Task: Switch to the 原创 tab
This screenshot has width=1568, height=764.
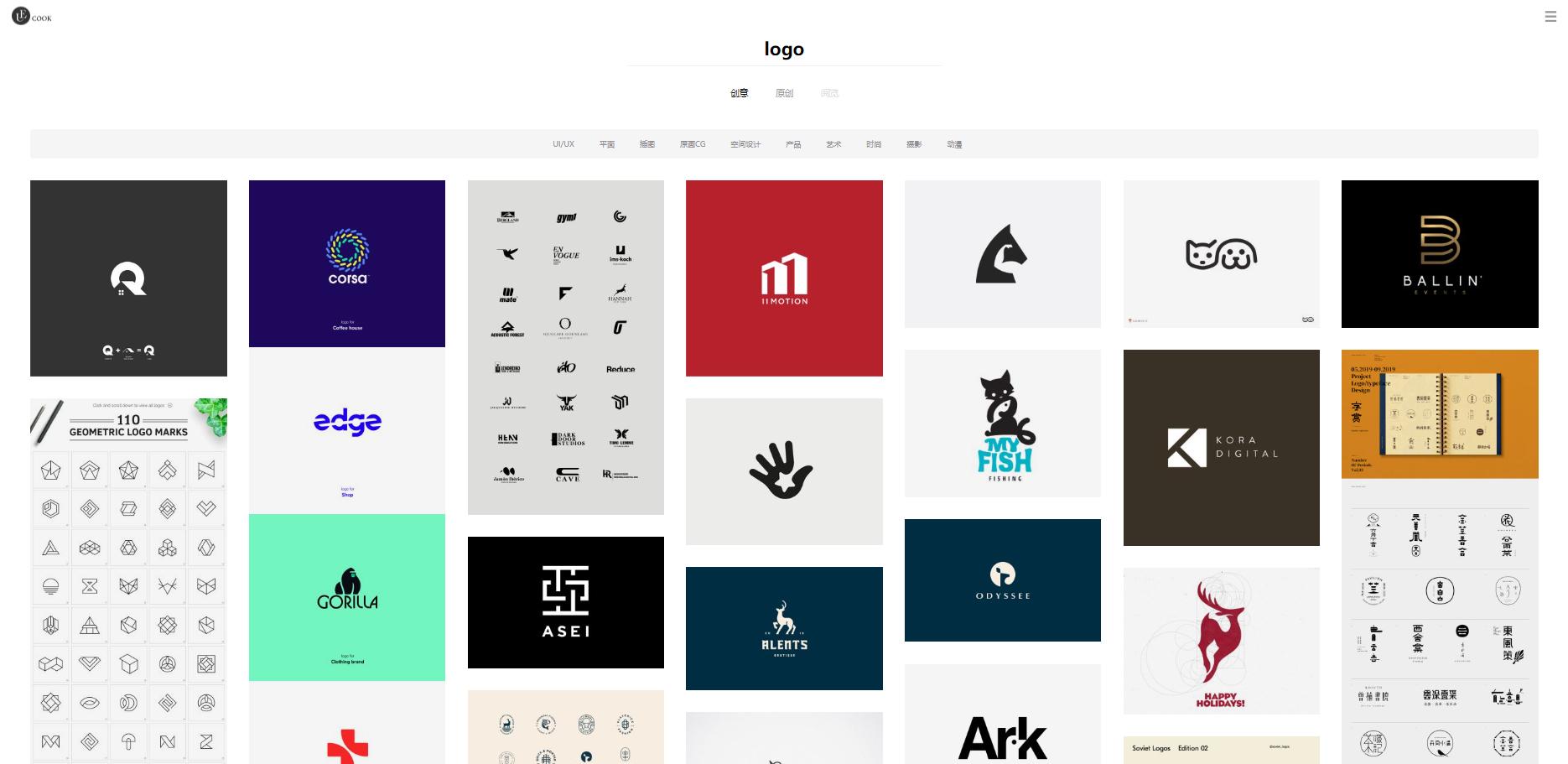Action: 784,93
